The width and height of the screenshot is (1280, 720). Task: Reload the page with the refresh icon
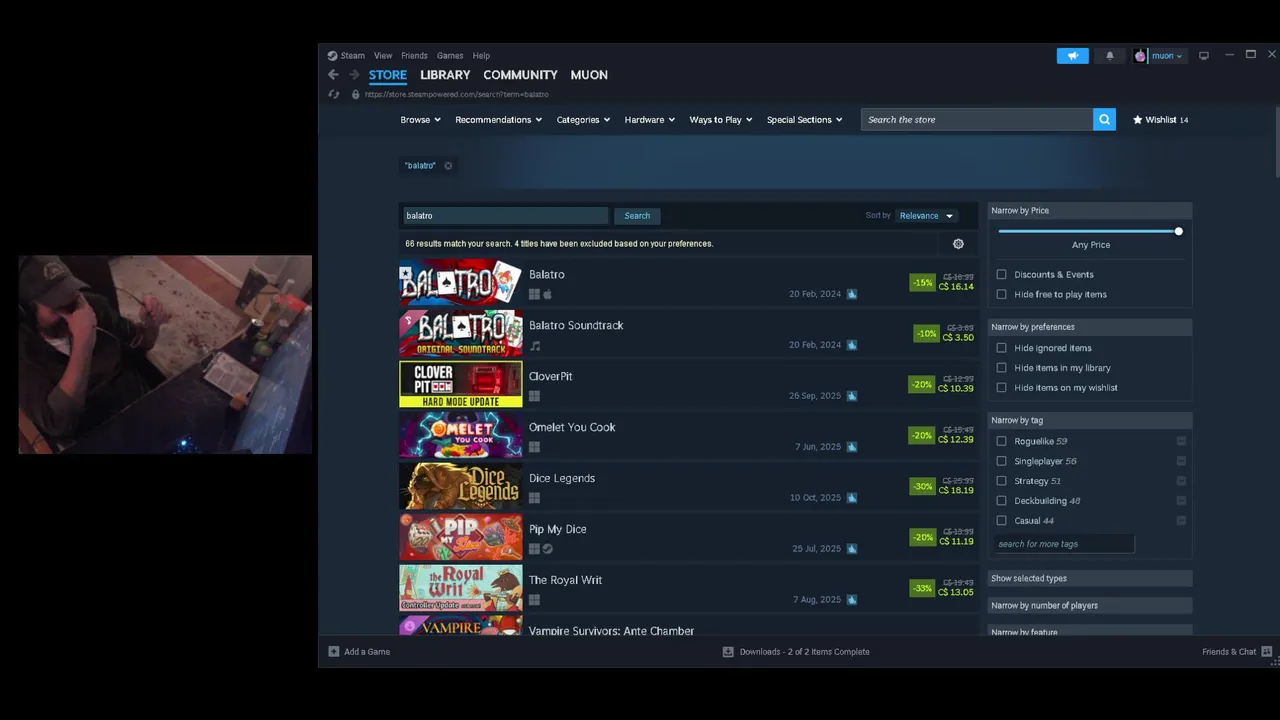pyautogui.click(x=334, y=94)
